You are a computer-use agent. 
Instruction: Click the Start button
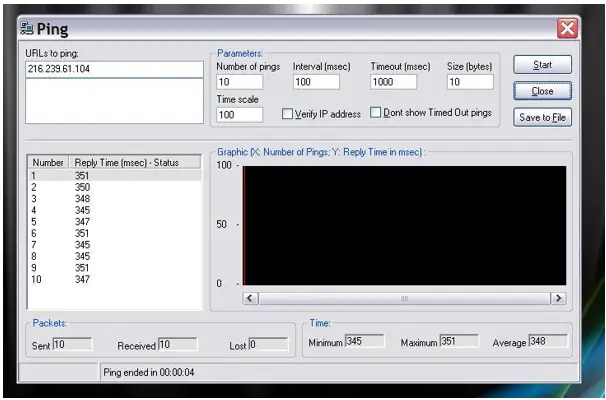pyautogui.click(x=542, y=65)
